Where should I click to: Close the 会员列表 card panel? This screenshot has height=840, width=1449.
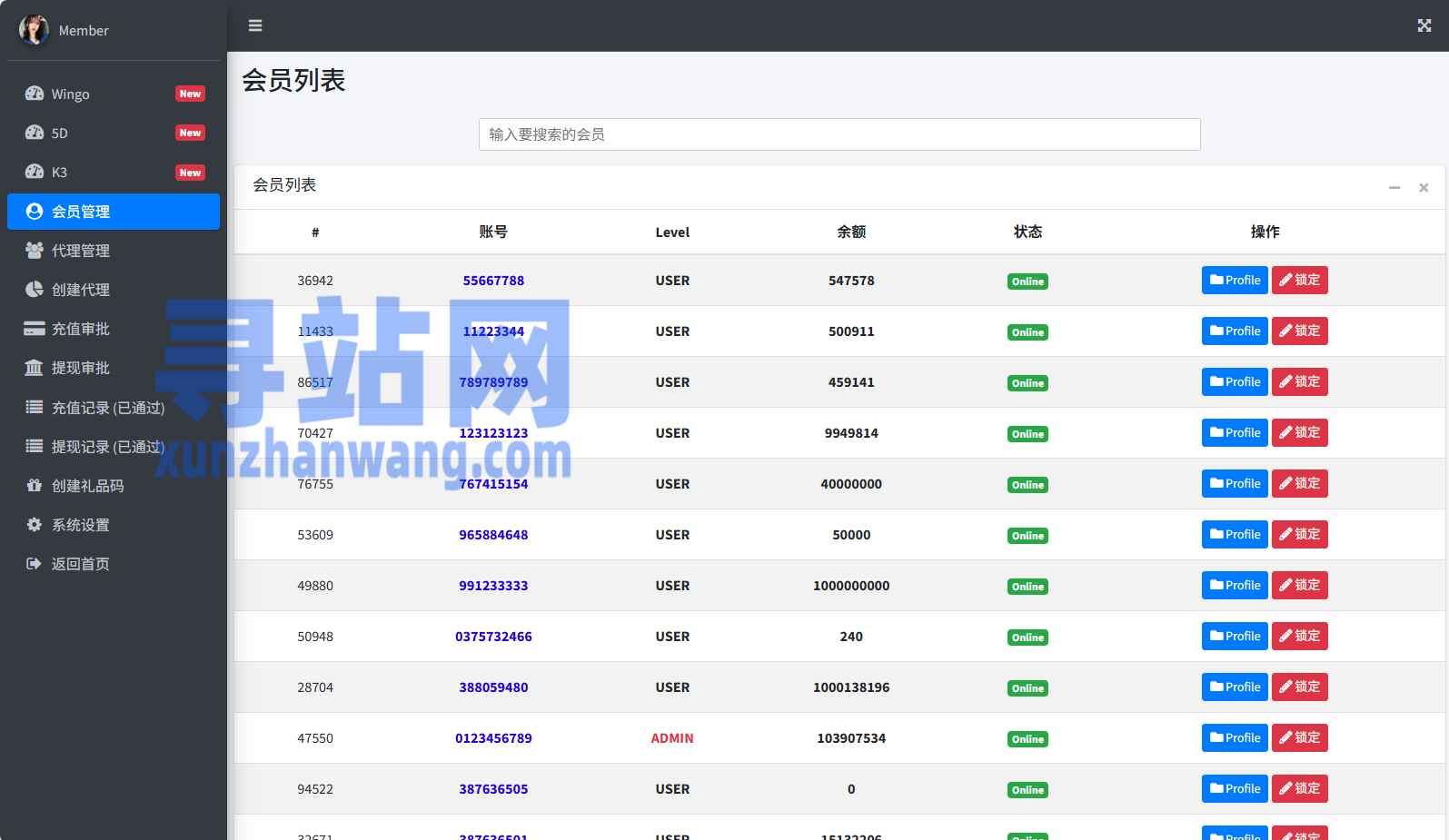[1424, 187]
